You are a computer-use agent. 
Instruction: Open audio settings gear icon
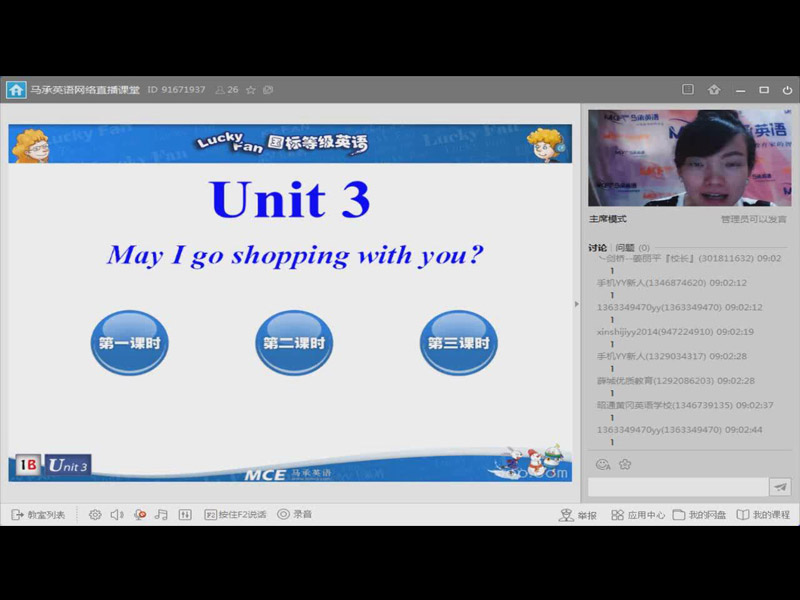95,514
